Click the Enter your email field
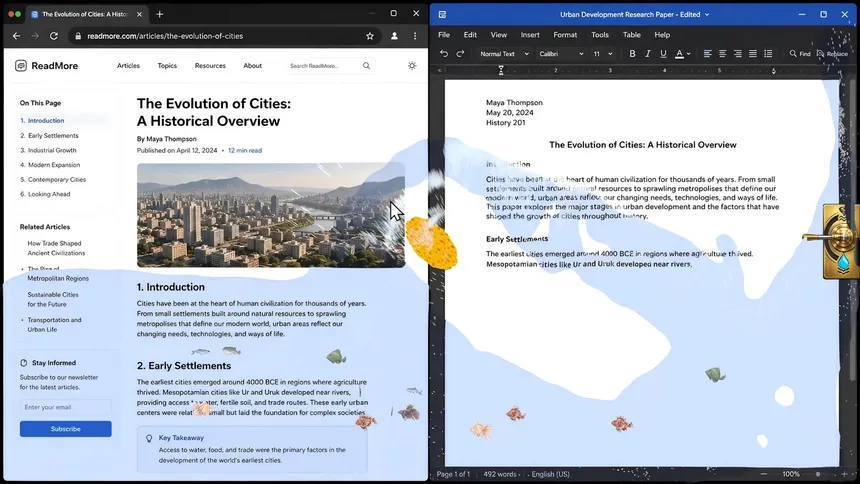 click(x=65, y=407)
